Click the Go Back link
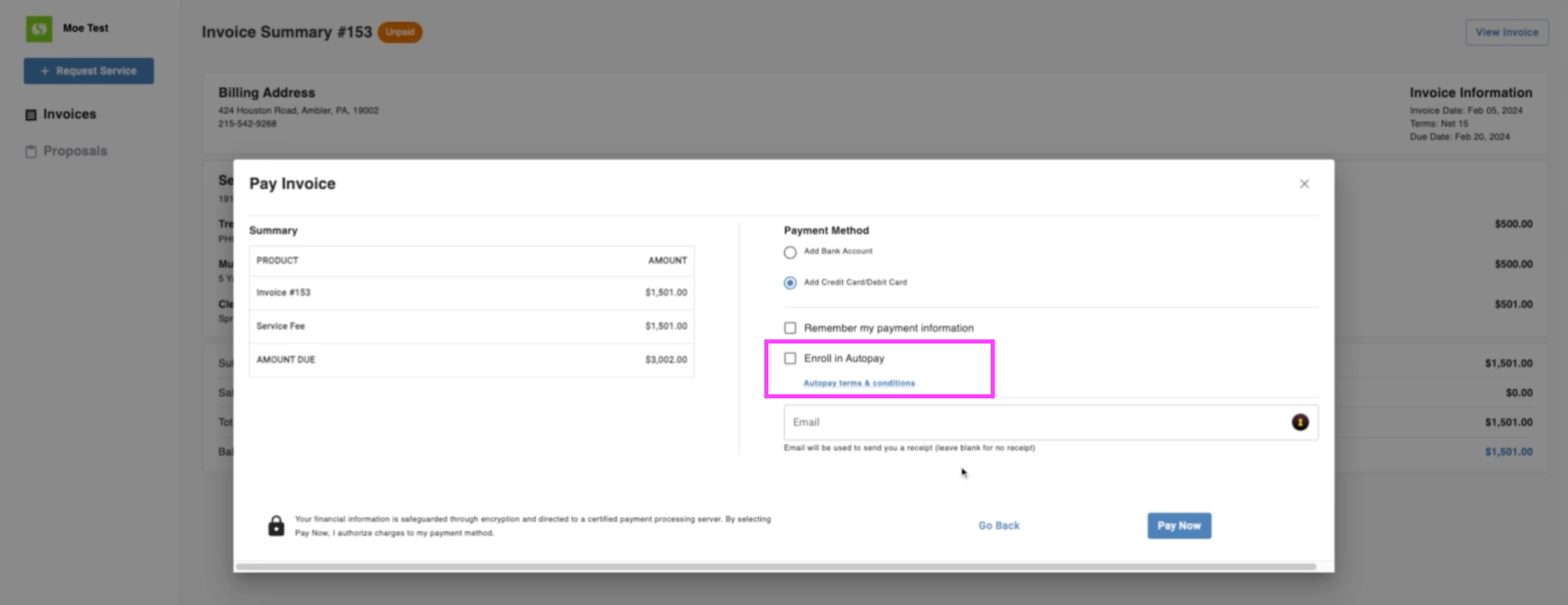This screenshot has width=1568, height=605. point(998,525)
